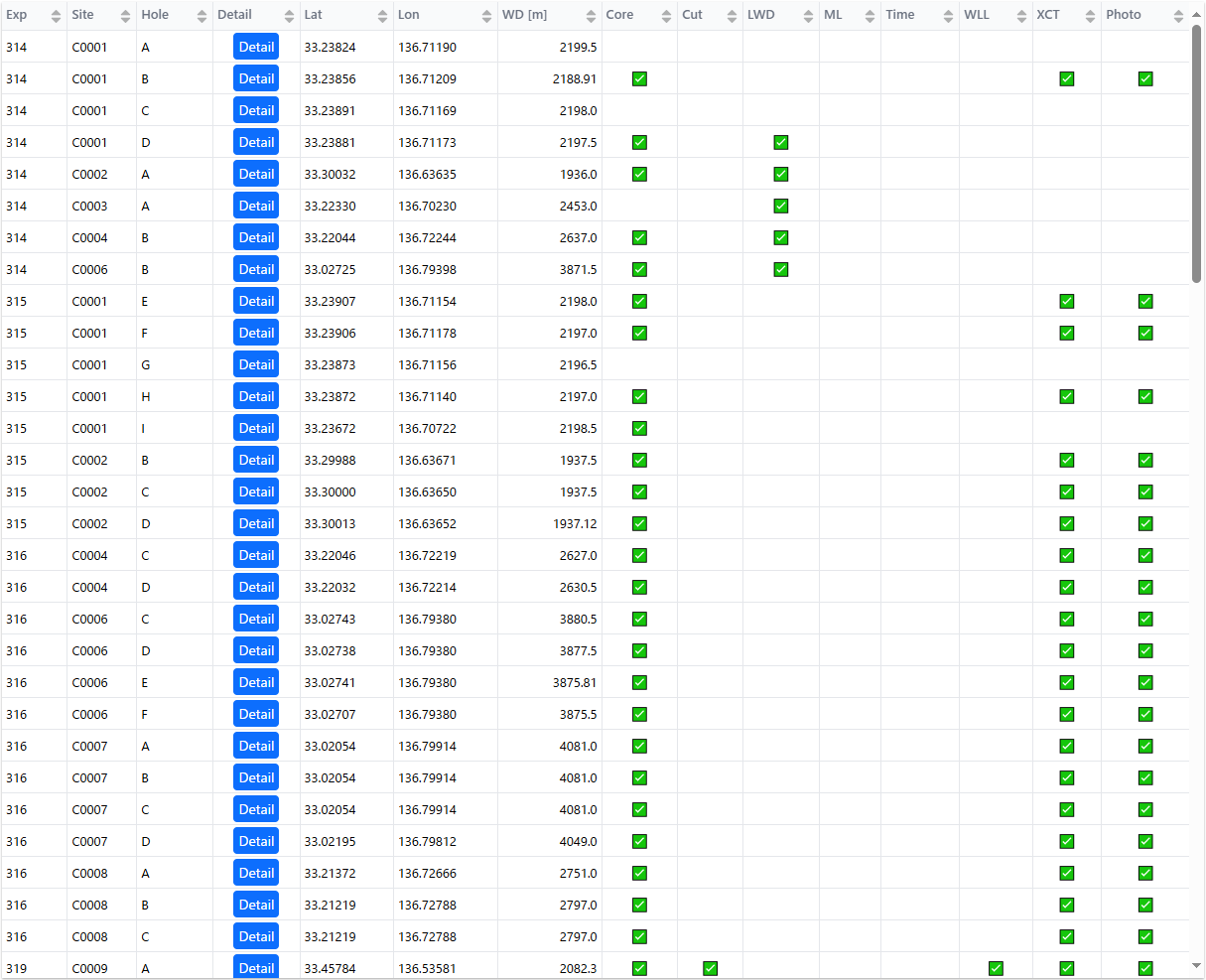Select water depth 2453.0

(578, 206)
